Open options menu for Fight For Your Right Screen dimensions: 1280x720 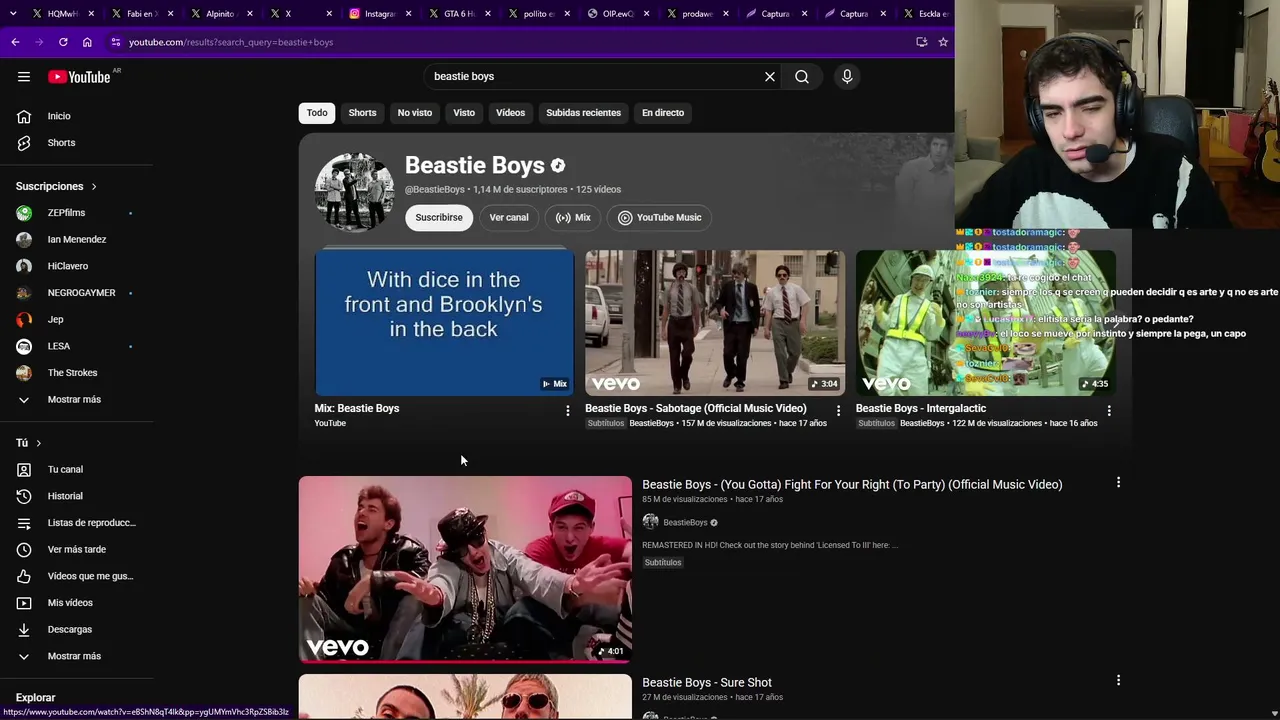coord(1118,483)
